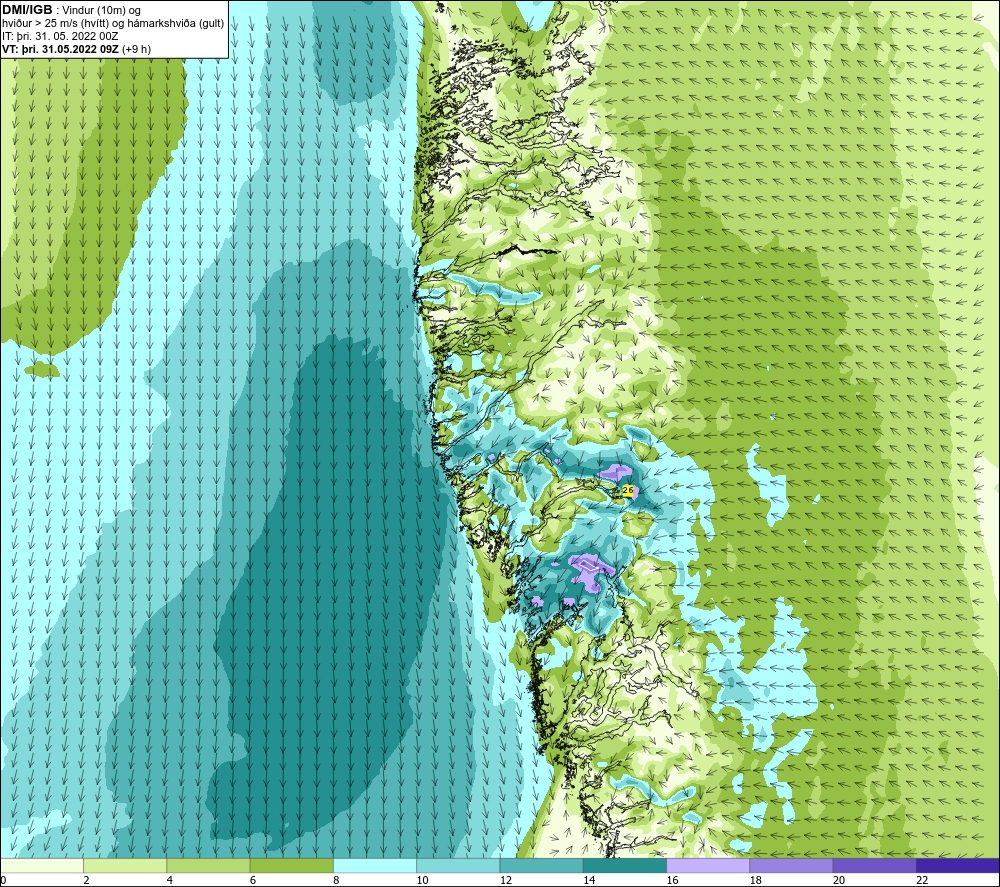This screenshot has height=887, width=1000.
Task: Click the yellow-green 2–4 legend swatch
Action: (x=125, y=865)
